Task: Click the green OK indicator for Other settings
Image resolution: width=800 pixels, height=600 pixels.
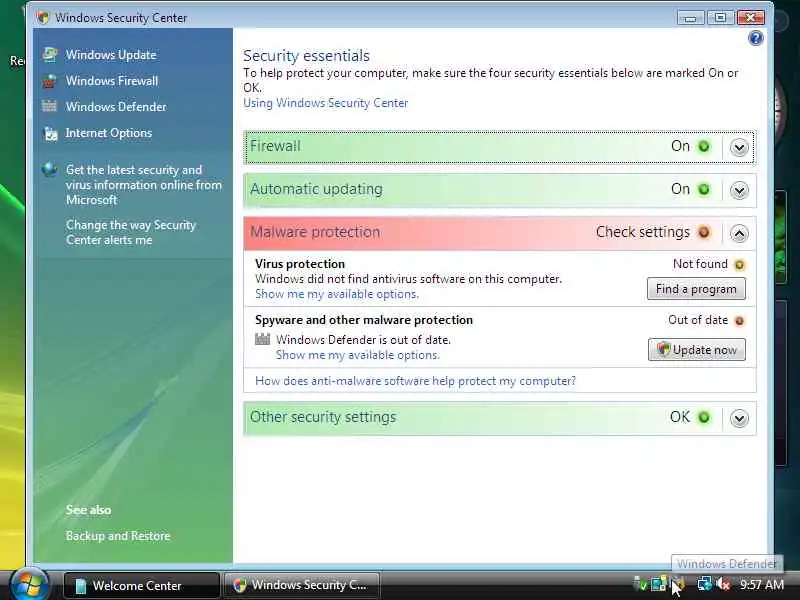Action: pos(704,417)
